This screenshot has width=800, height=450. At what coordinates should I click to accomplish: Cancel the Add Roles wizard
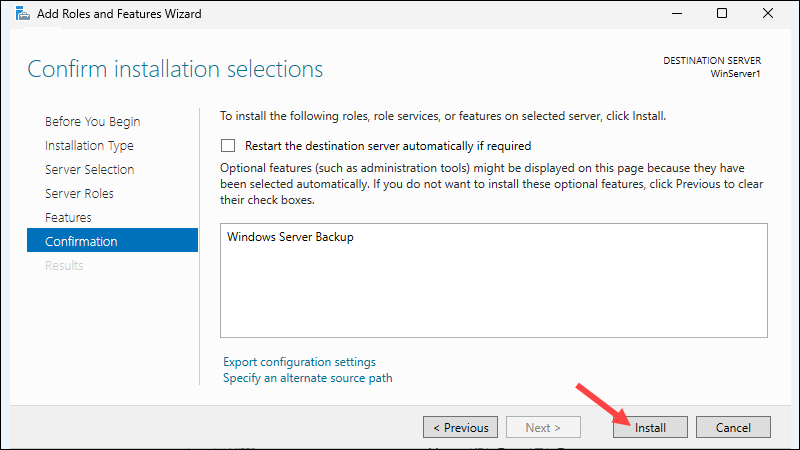click(x=733, y=428)
